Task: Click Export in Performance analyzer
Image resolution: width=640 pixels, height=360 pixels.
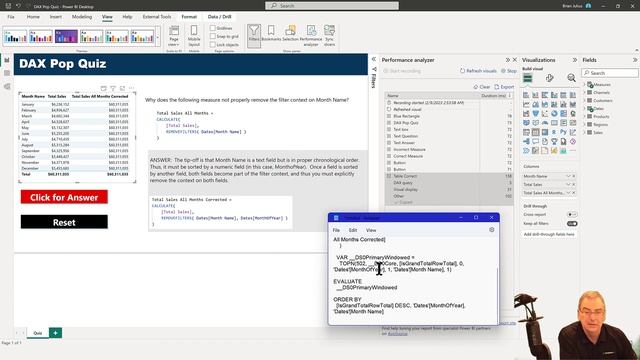Action: click(504, 87)
